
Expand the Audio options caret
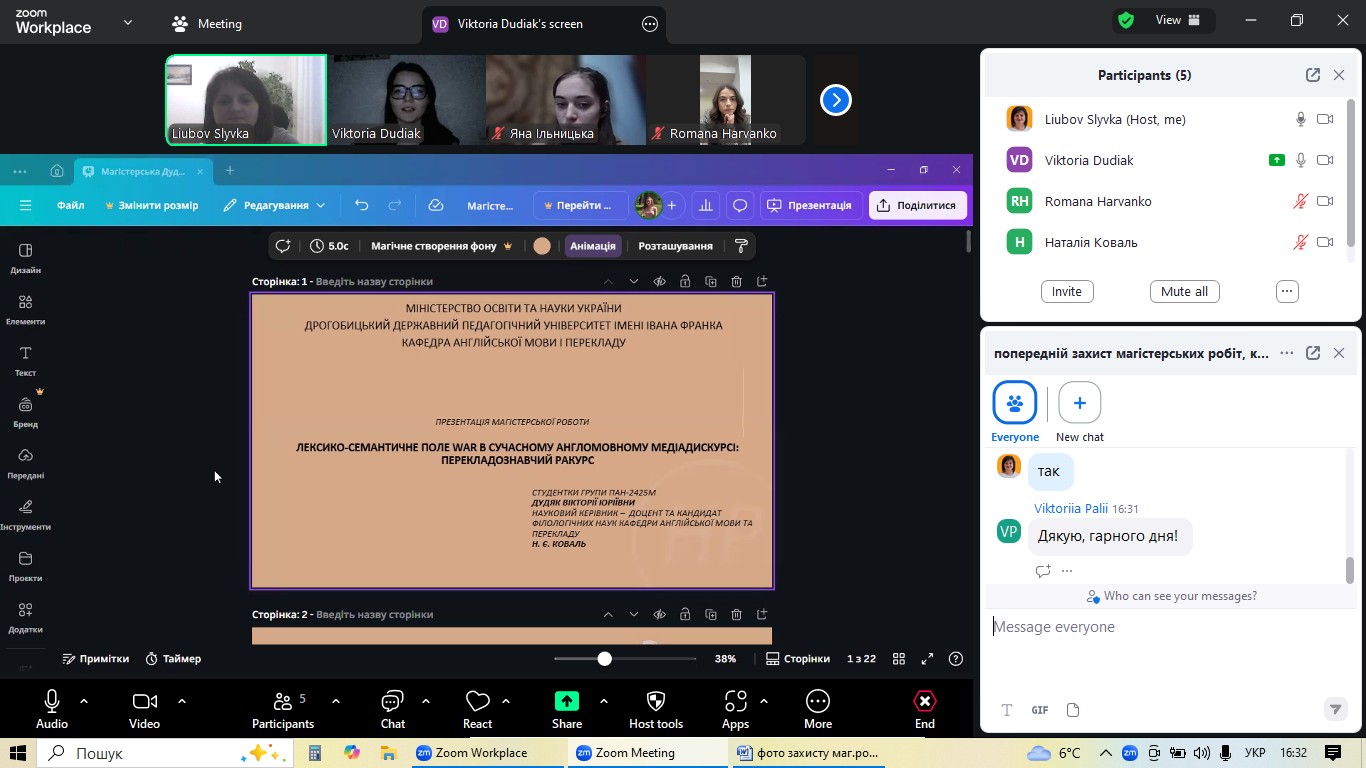[84, 701]
